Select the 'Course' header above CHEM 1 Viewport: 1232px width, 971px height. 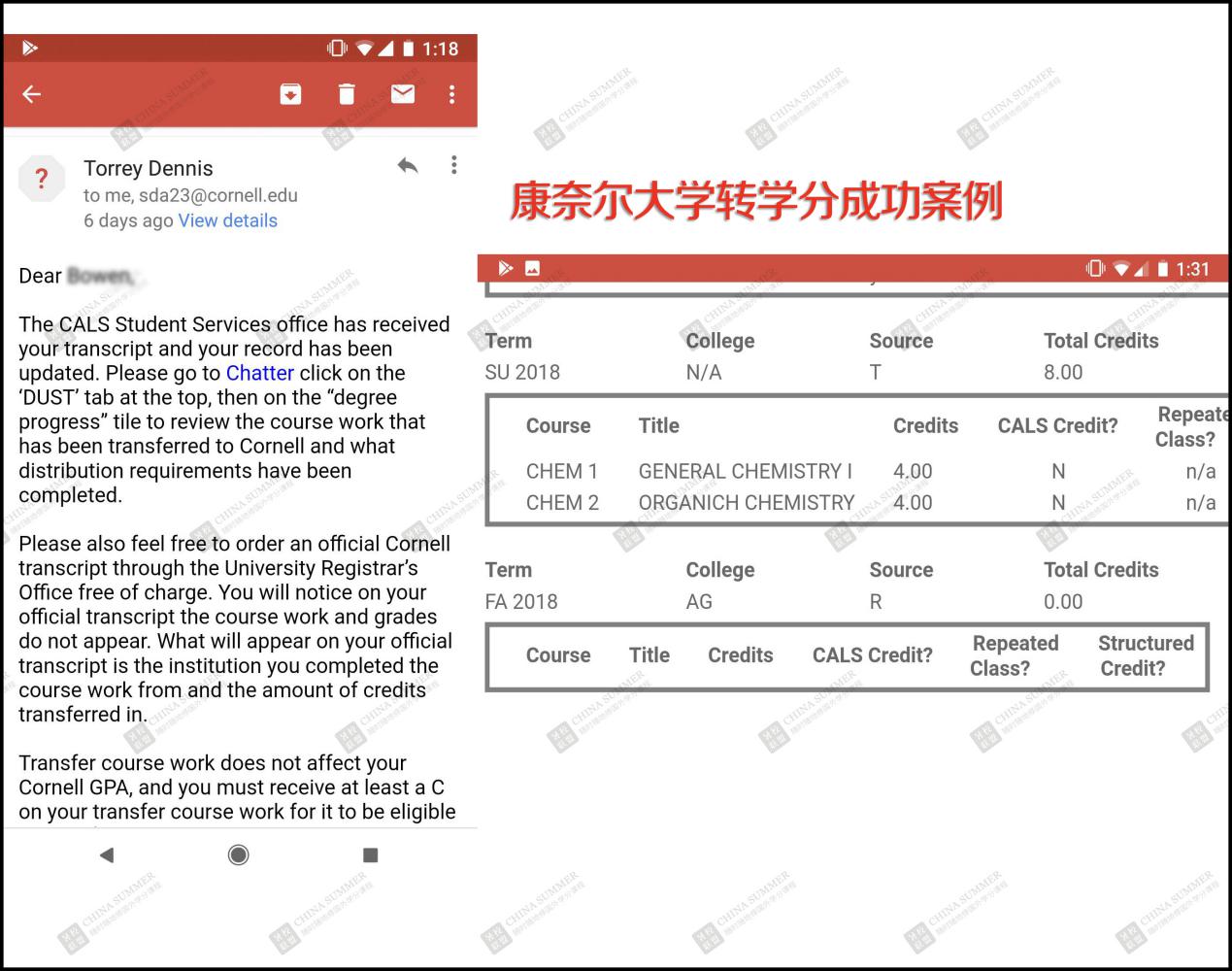tap(558, 425)
